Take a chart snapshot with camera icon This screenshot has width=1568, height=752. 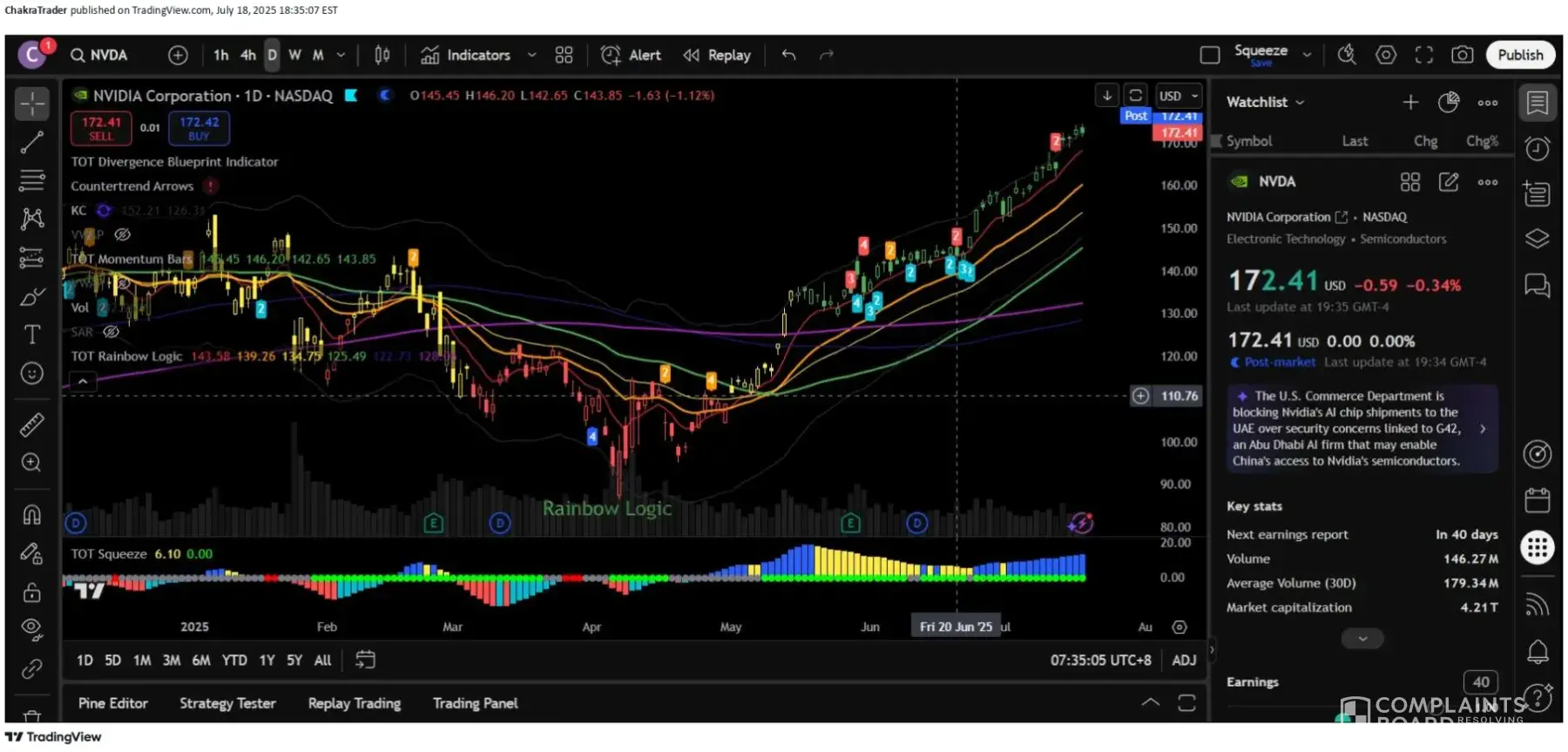click(x=1462, y=55)
